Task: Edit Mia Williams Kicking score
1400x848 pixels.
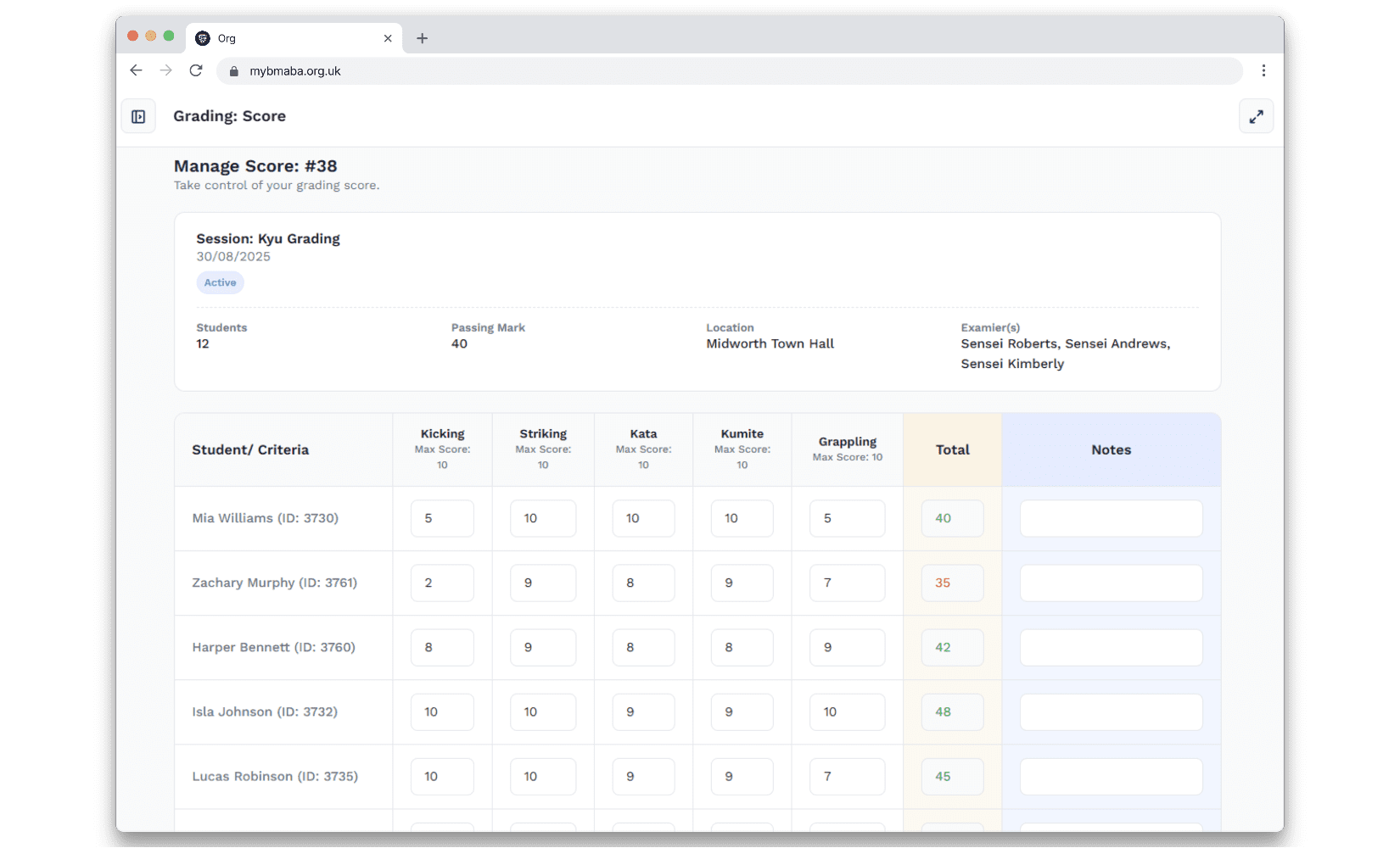Action: (x=442, y=518)
